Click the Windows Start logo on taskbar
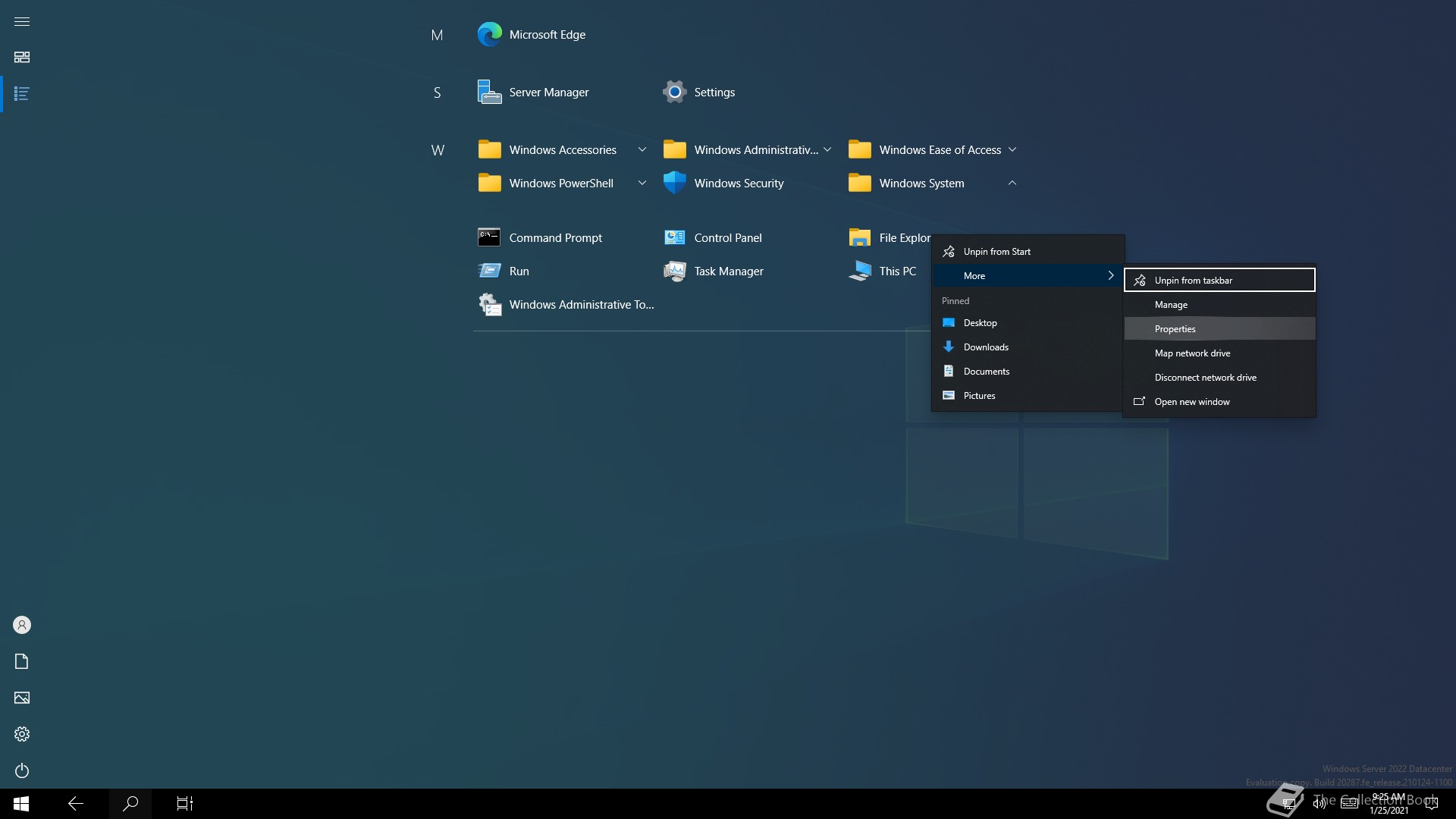Viewport: 1456px width, 819px height. click(21, 804)
